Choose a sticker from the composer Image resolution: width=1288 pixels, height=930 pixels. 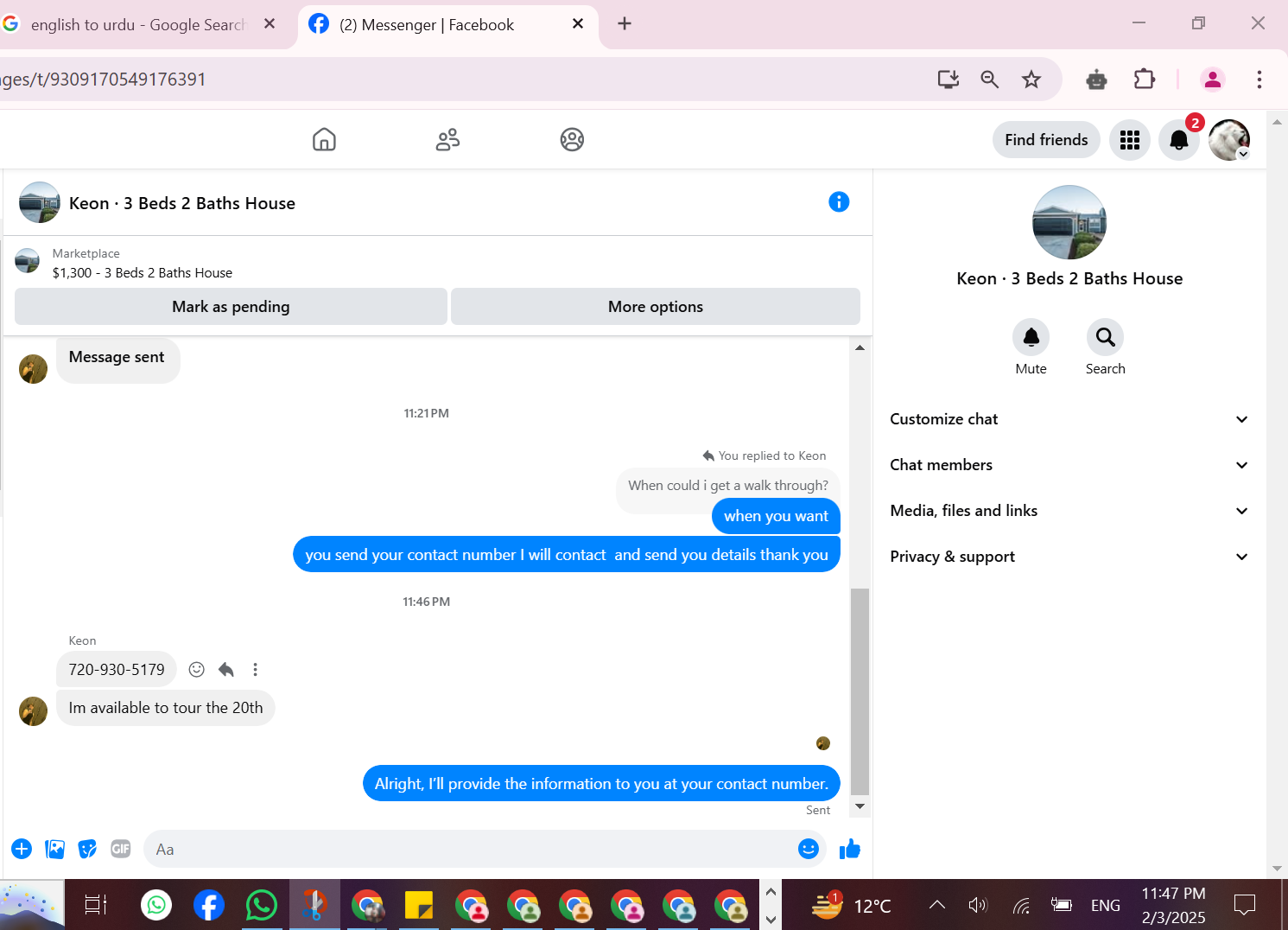87,849
